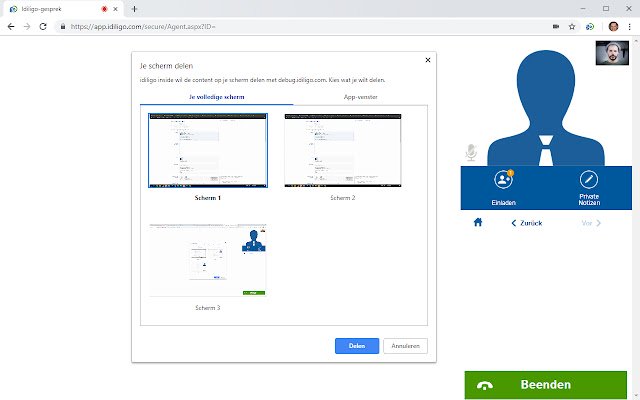The height and width of the screenshot is (400, 640).
Task: Bookmark this page with the star icon
Action: pos(572,27)
